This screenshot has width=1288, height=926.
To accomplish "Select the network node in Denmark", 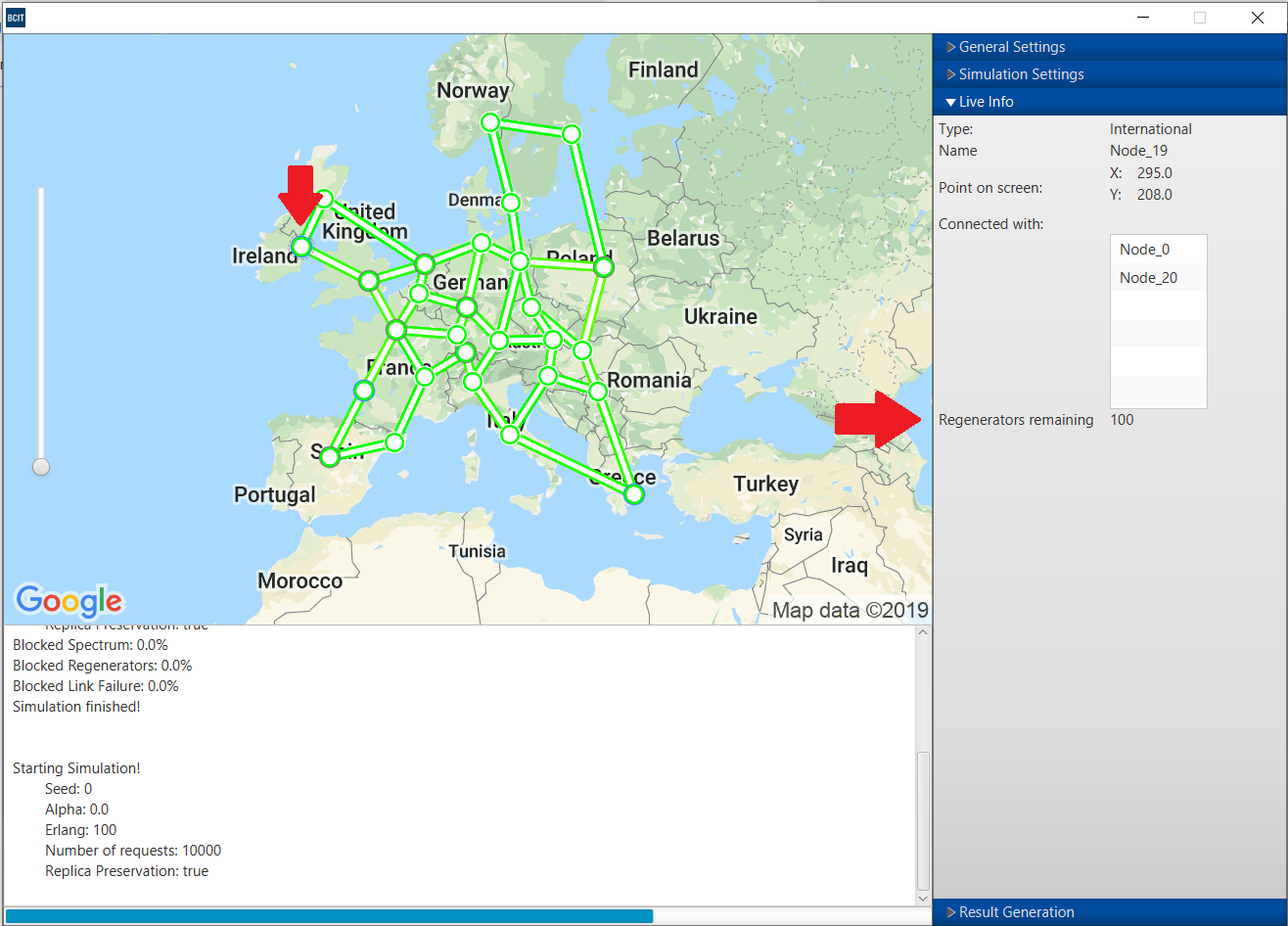I will [x=510, y=202].
